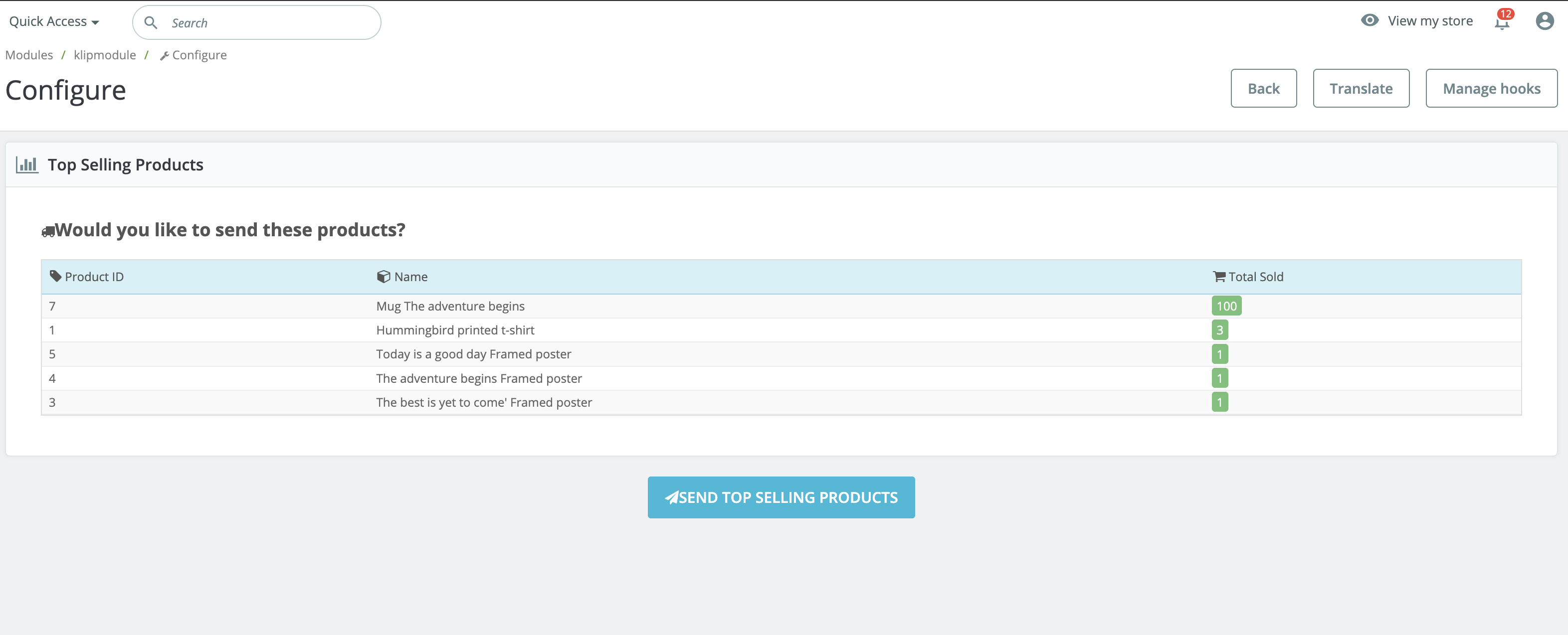Focus the Search input field
This screenshot has height=635, width=1568.
[x=268, y=23]
